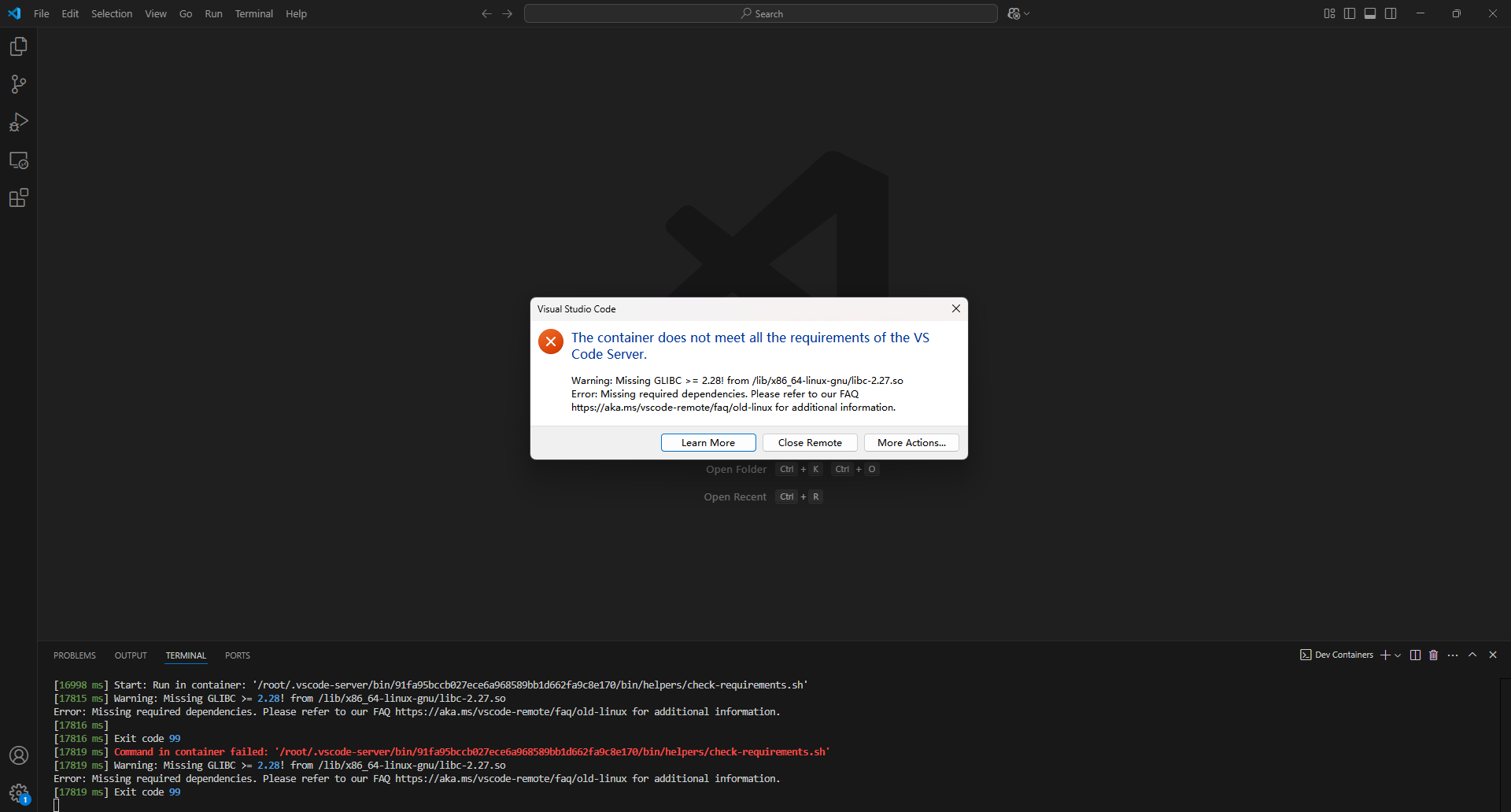The image size is (1511, 812).
Task: Open the Help menu
Action: [x=296, y=13]
